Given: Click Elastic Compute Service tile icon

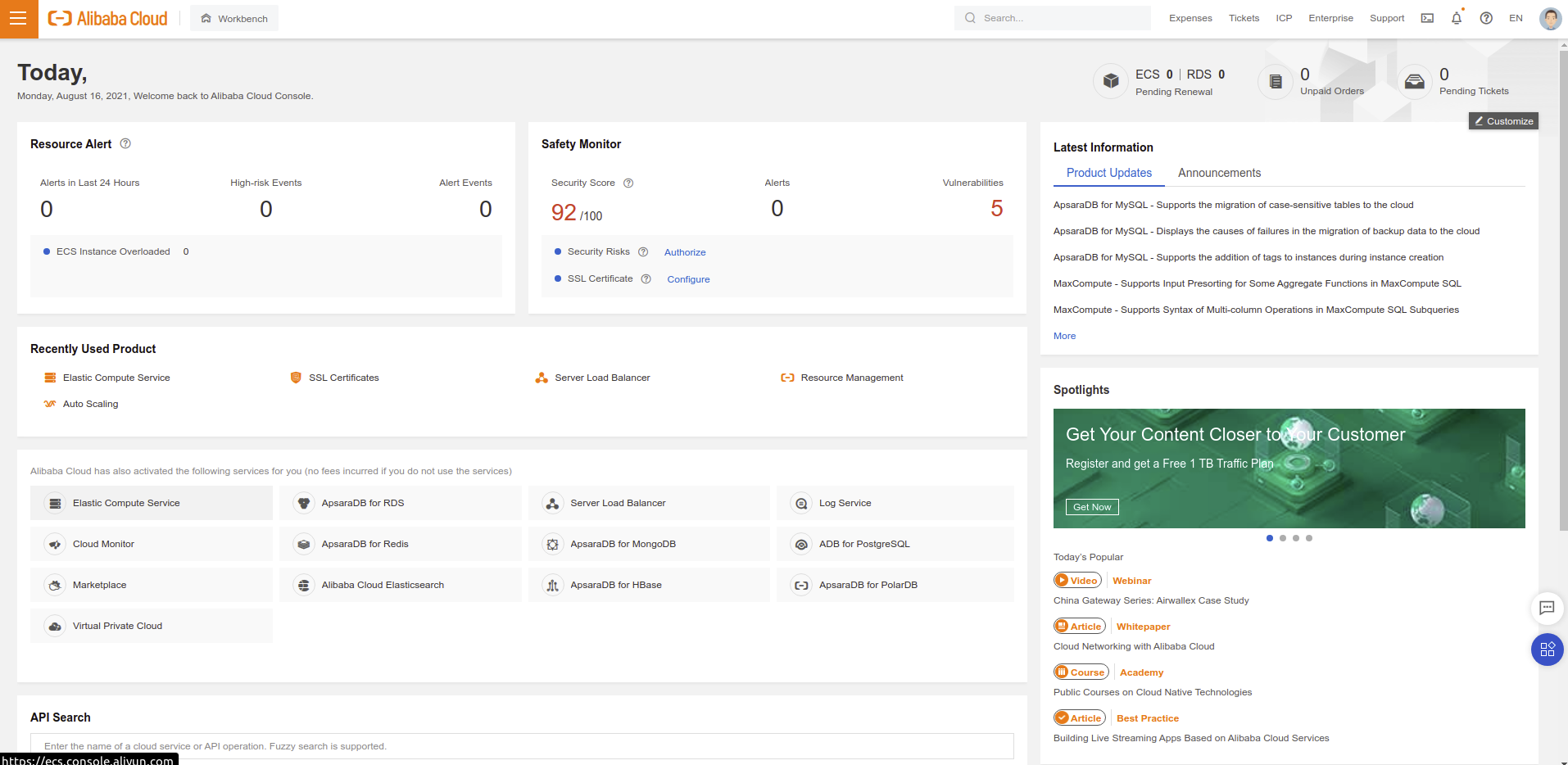Looking at the screenshot, I should [55, 503].
